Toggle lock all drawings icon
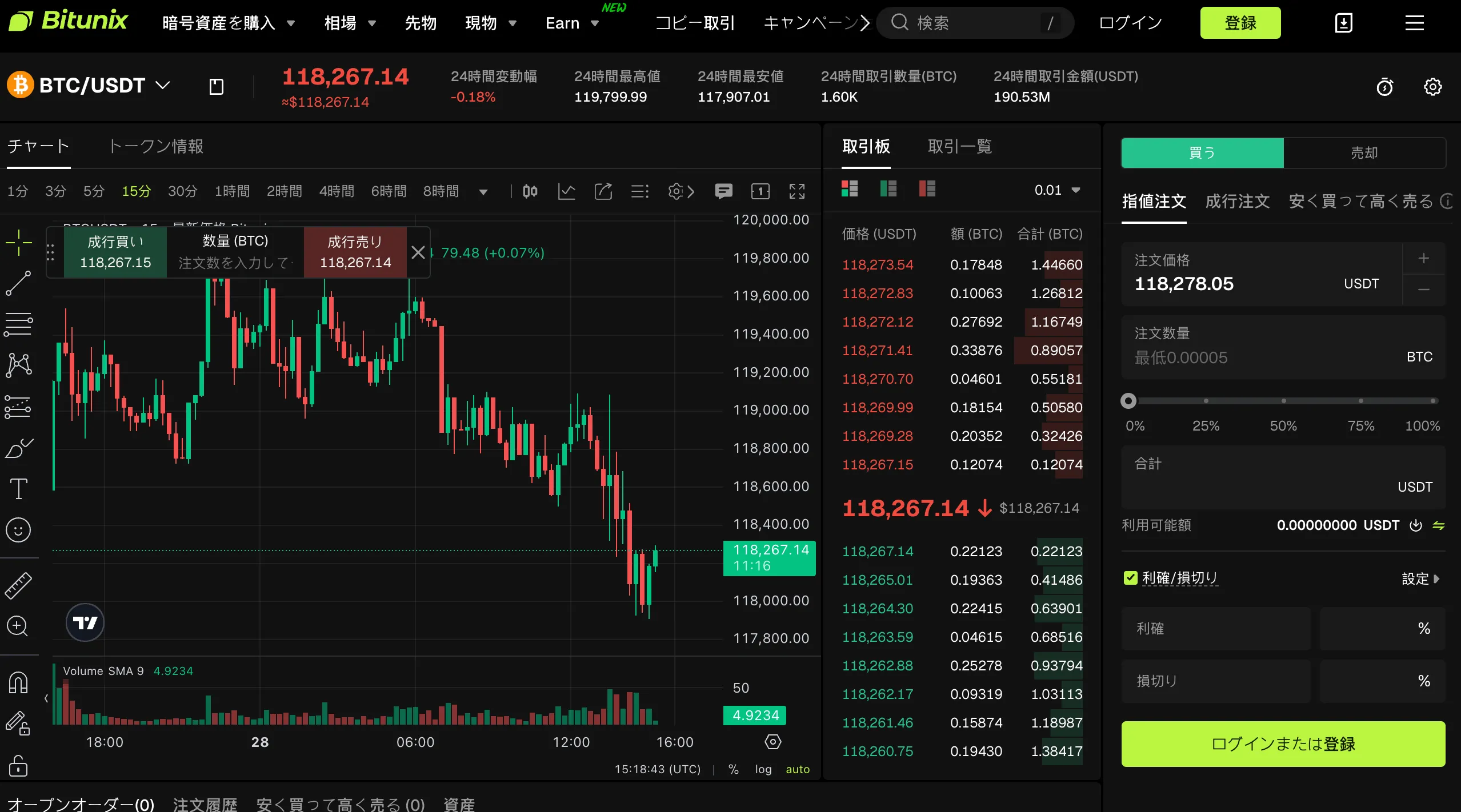 click(x=18, y=766)
